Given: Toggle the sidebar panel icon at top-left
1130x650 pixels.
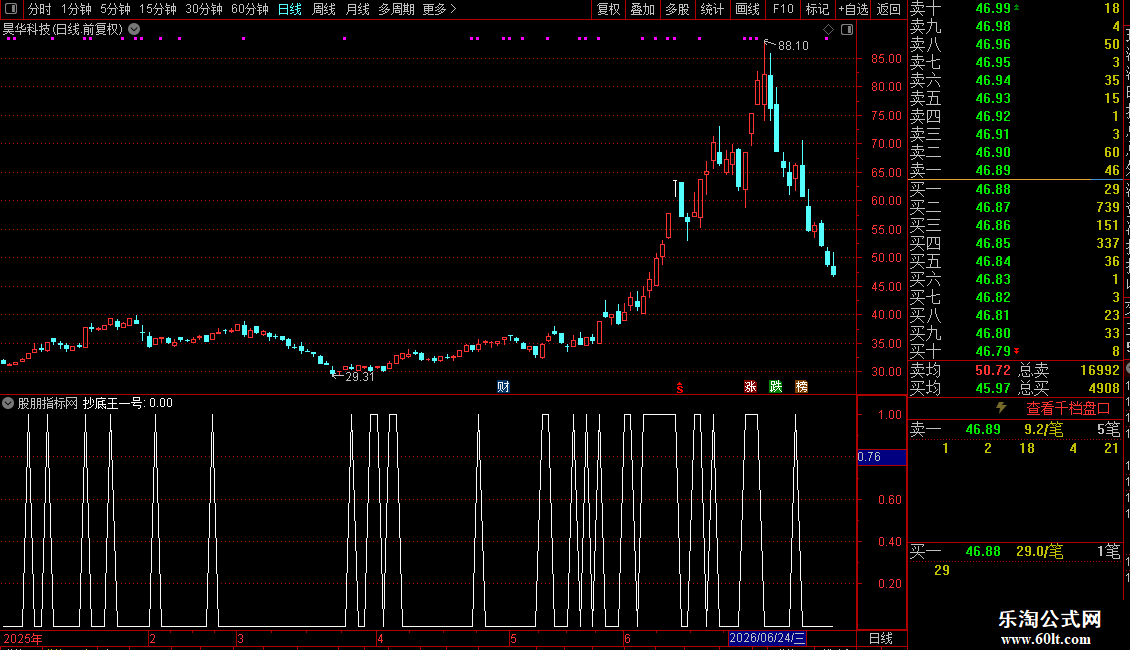Looking at the screenshot, I should coord(11,9).
